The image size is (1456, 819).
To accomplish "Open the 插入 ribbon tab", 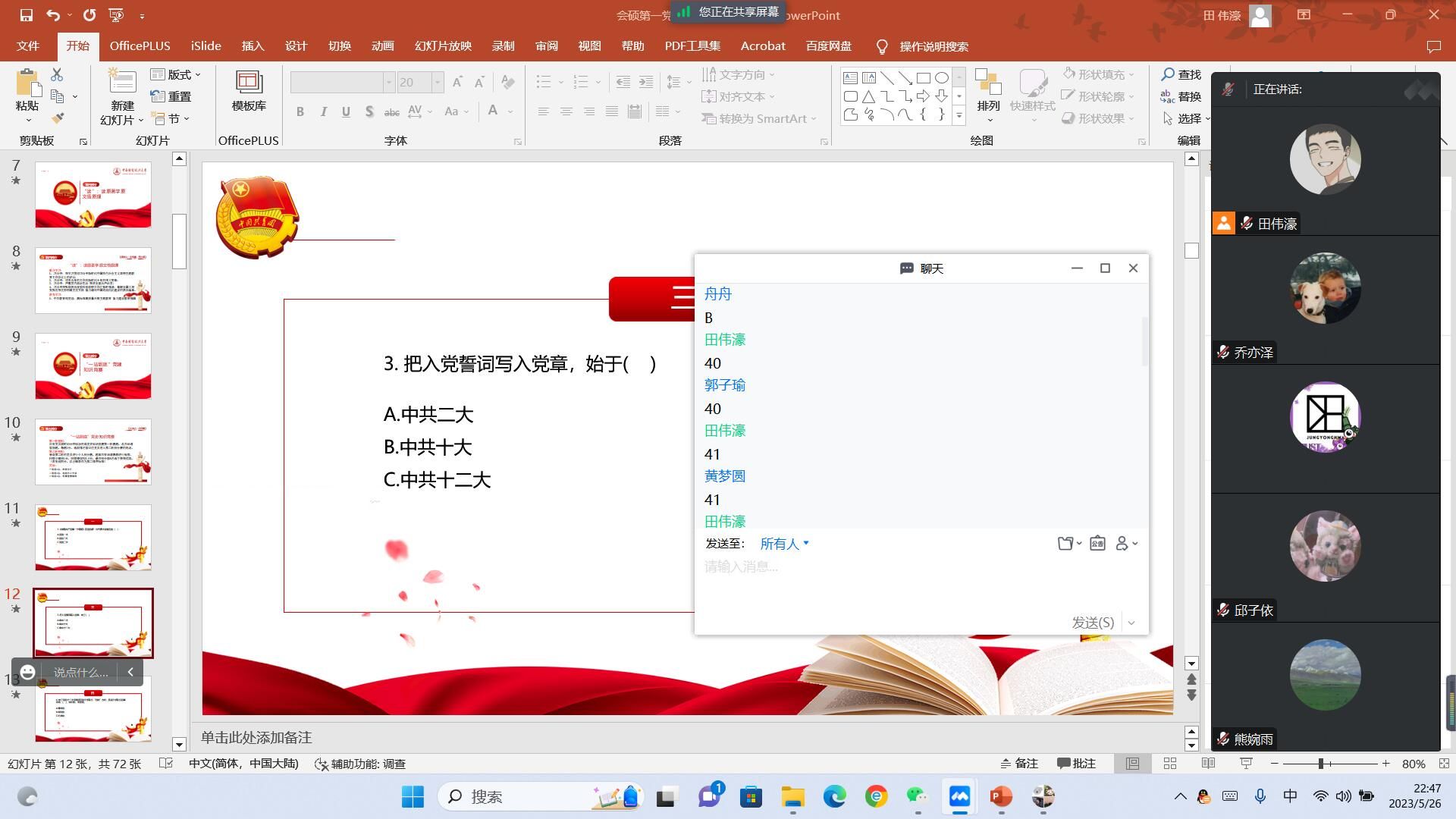I will [x=253, y=46].
